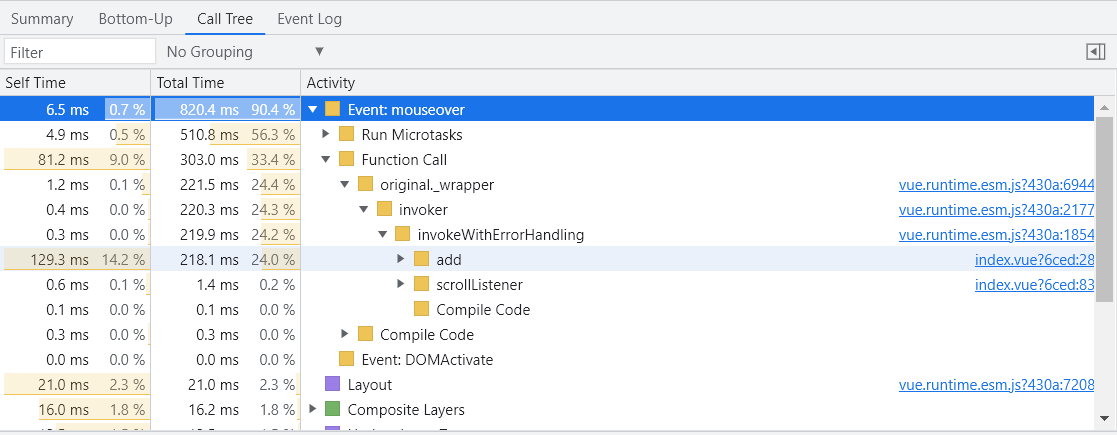Click the green Composite Layers category square
The height and width of the screenshot is (435, 1117).
333,410
